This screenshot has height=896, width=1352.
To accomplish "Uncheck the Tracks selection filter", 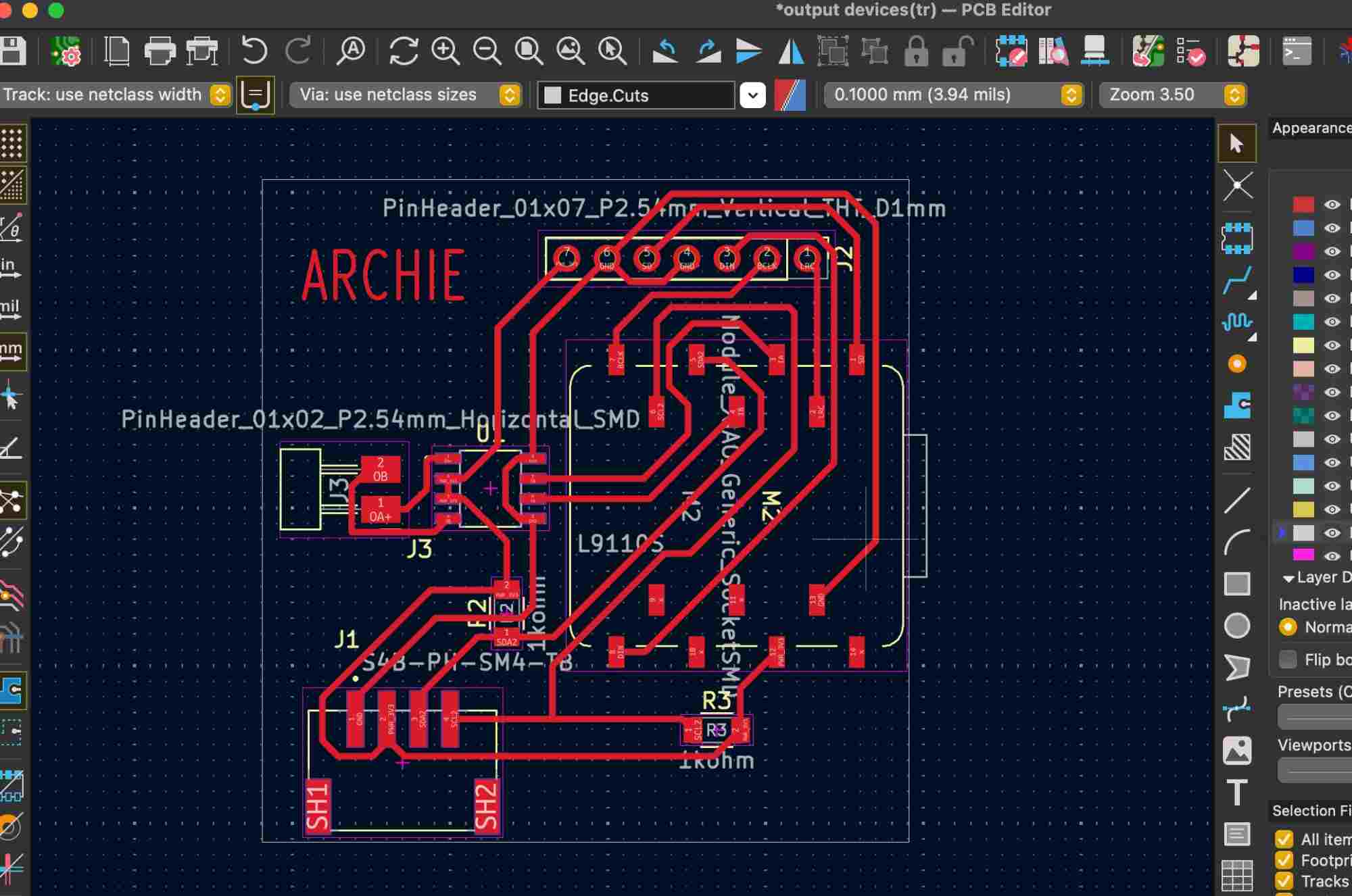I will (1284, 881).
